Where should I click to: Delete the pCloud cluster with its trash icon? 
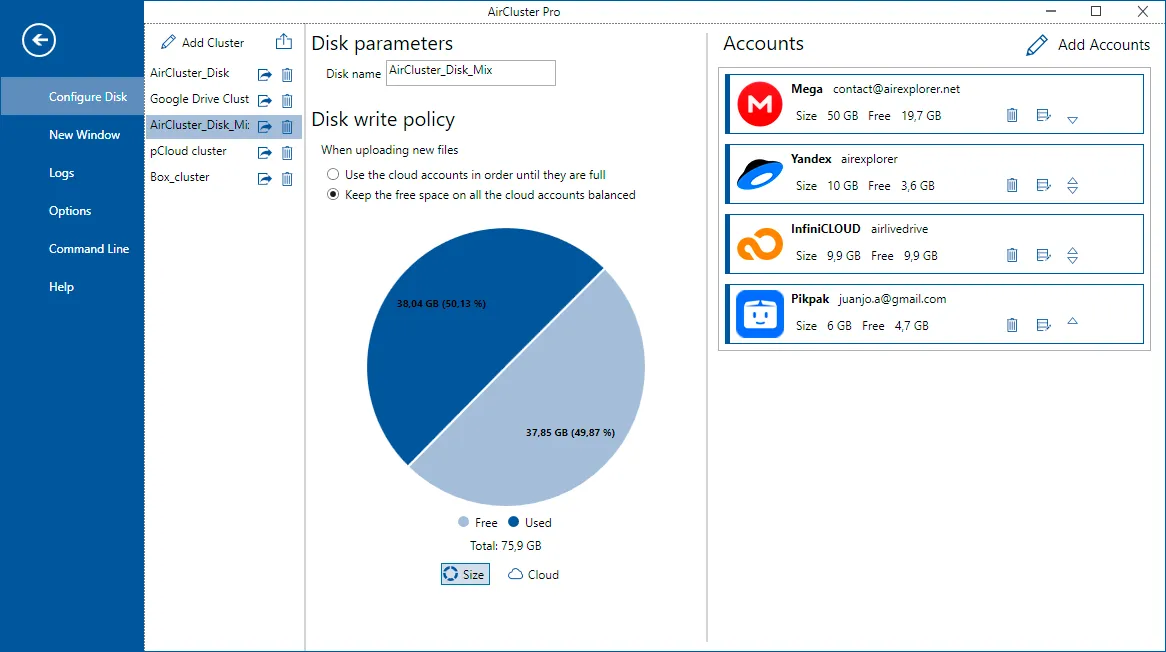[287, 153]
